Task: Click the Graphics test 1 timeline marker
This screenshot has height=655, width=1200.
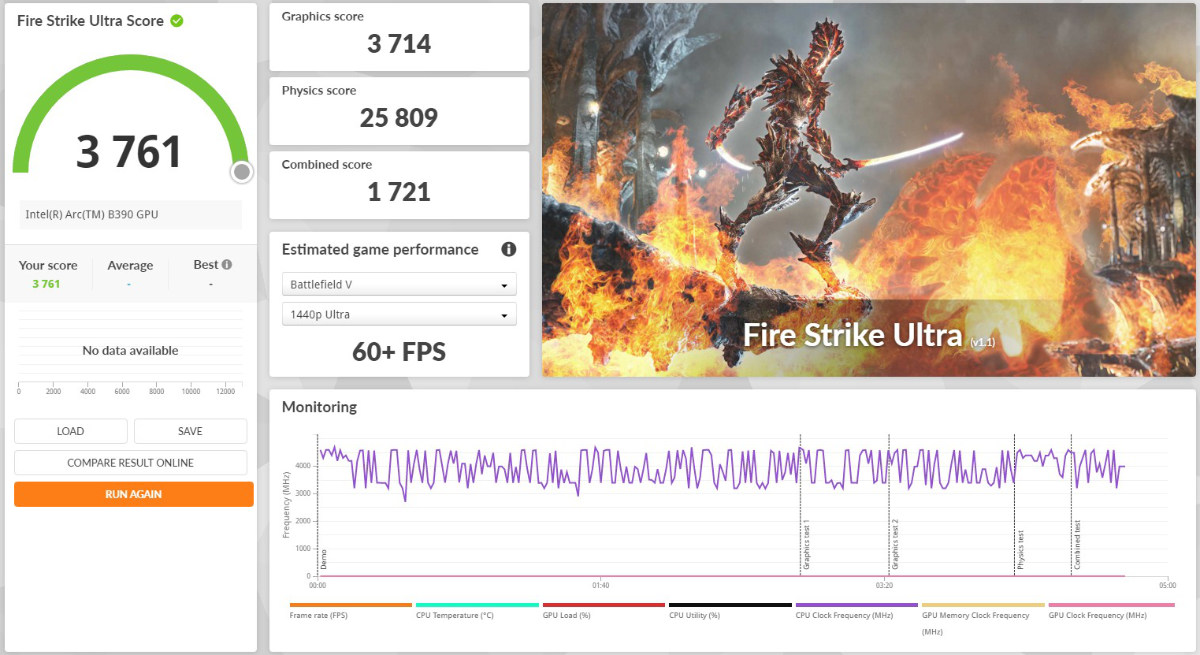Action: coord(806,545)
